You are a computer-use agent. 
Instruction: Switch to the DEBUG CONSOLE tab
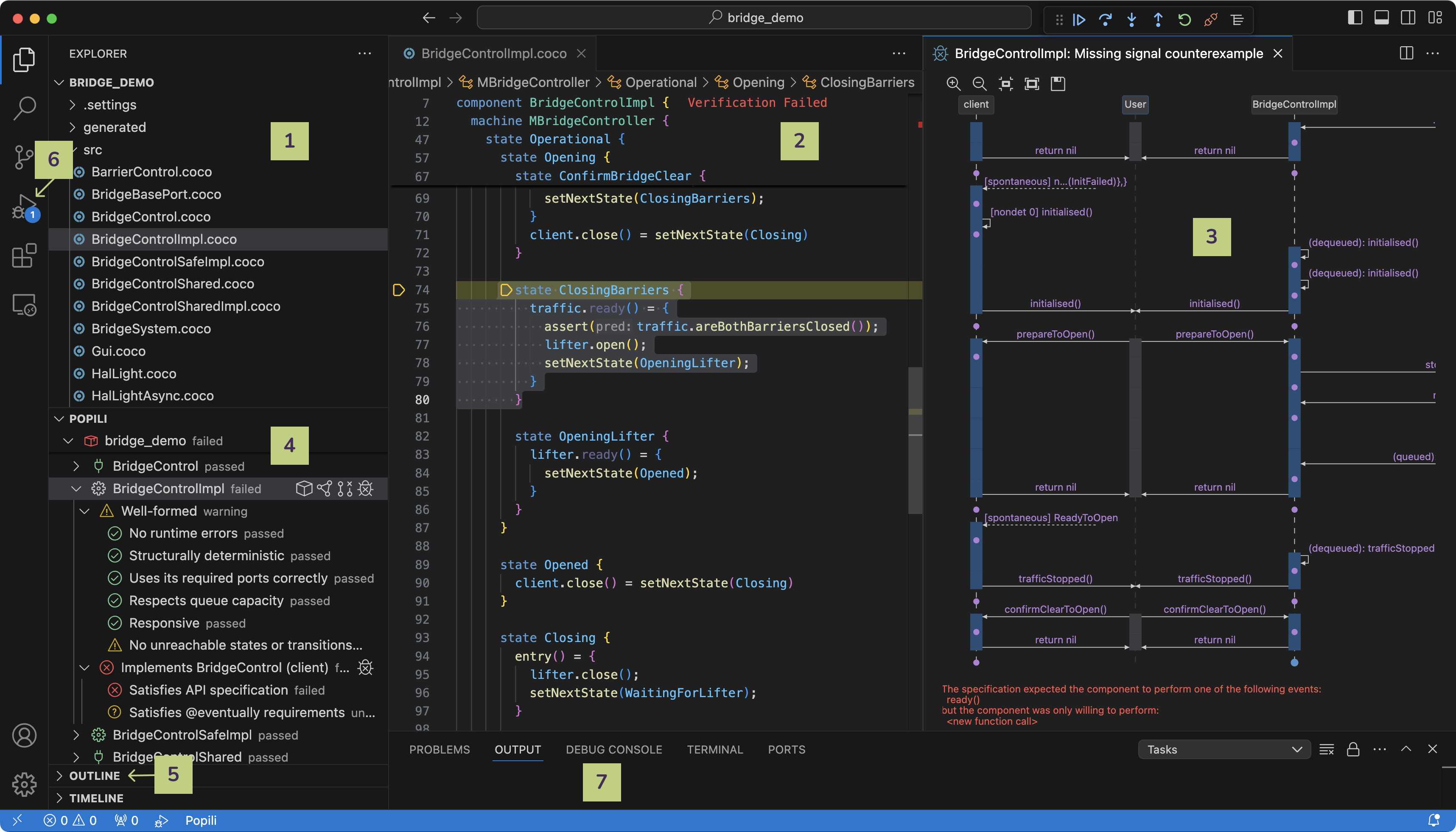tap(614, 749)
